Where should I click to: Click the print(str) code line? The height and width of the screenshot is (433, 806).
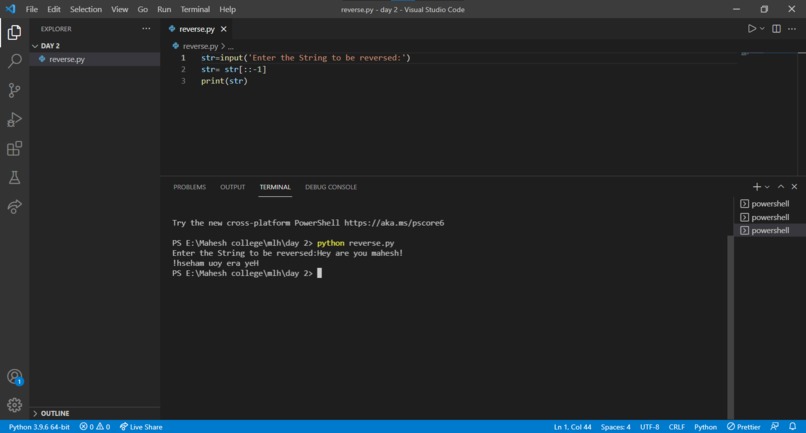click(224, 81)
